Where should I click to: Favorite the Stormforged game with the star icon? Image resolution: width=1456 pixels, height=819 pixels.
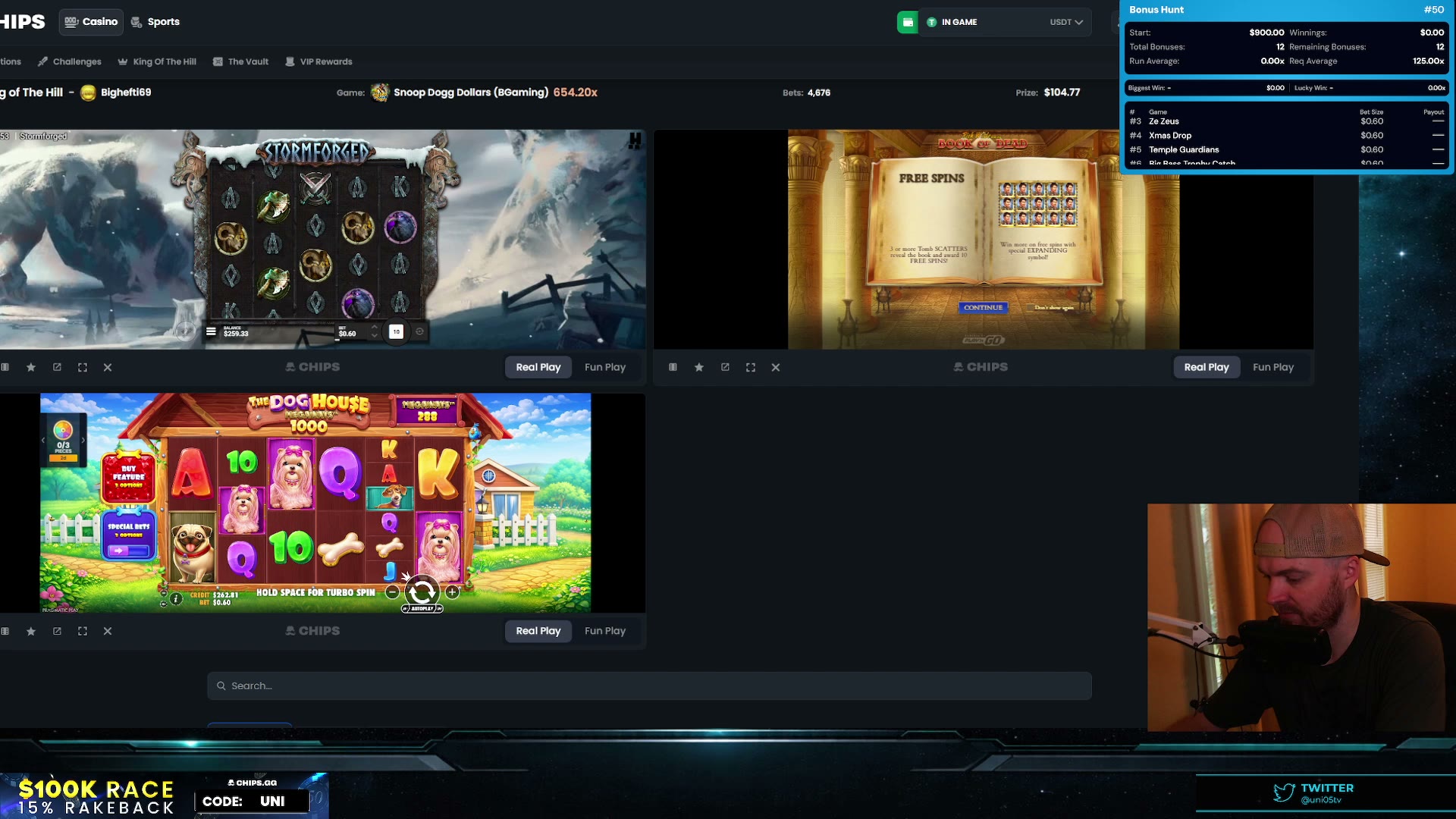[x=31, y=367]
